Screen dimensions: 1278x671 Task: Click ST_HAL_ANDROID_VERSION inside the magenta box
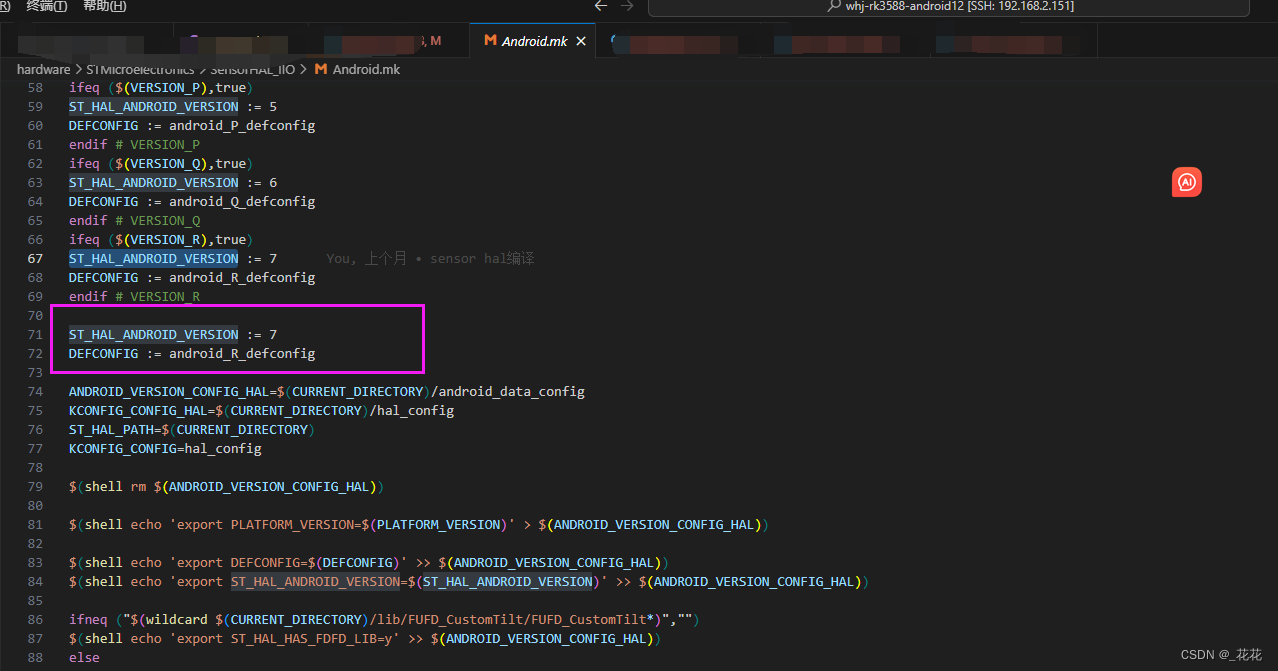pyautogui.click(x=152, y=334)
